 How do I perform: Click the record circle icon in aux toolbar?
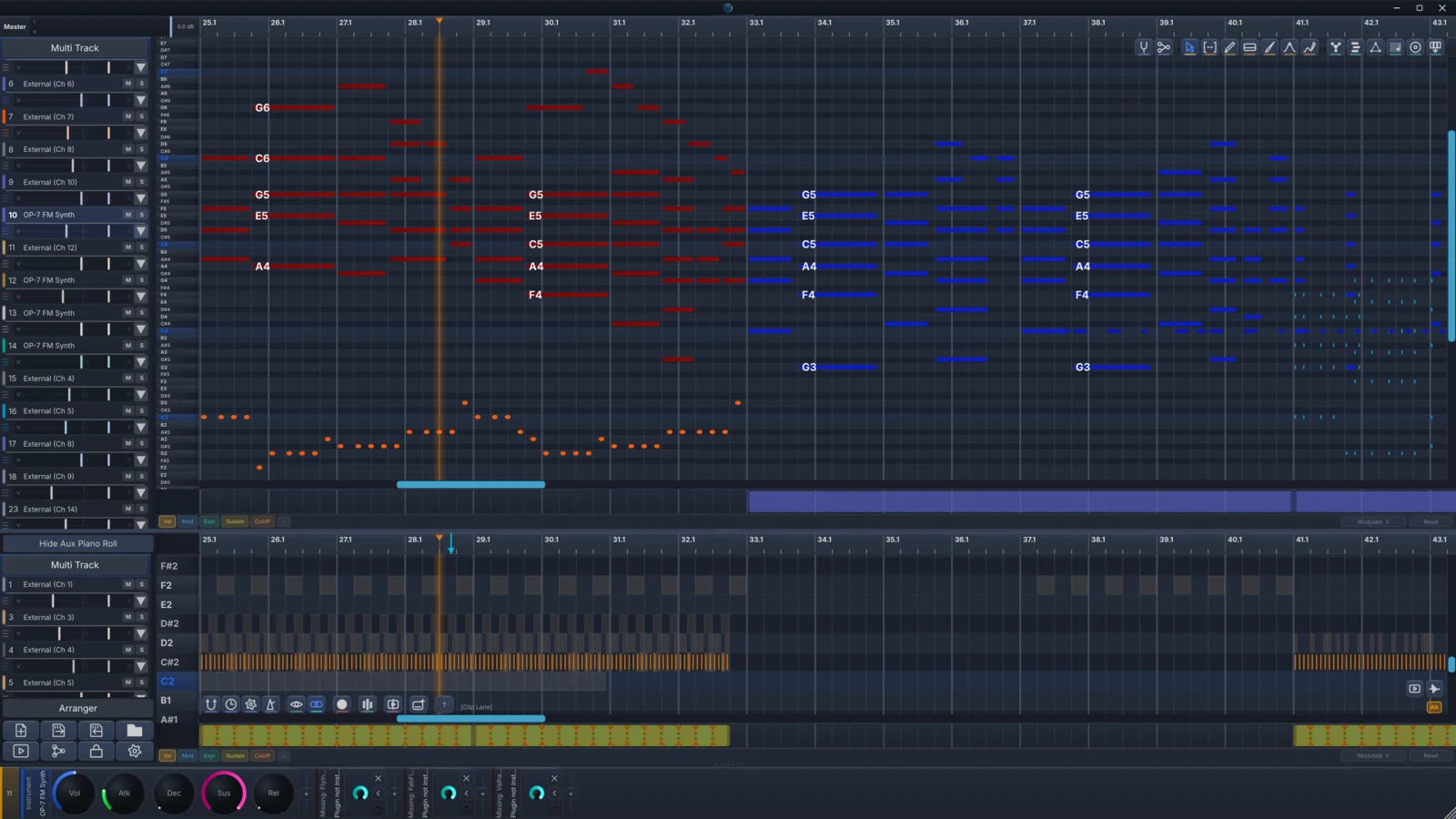click(342, 704)
